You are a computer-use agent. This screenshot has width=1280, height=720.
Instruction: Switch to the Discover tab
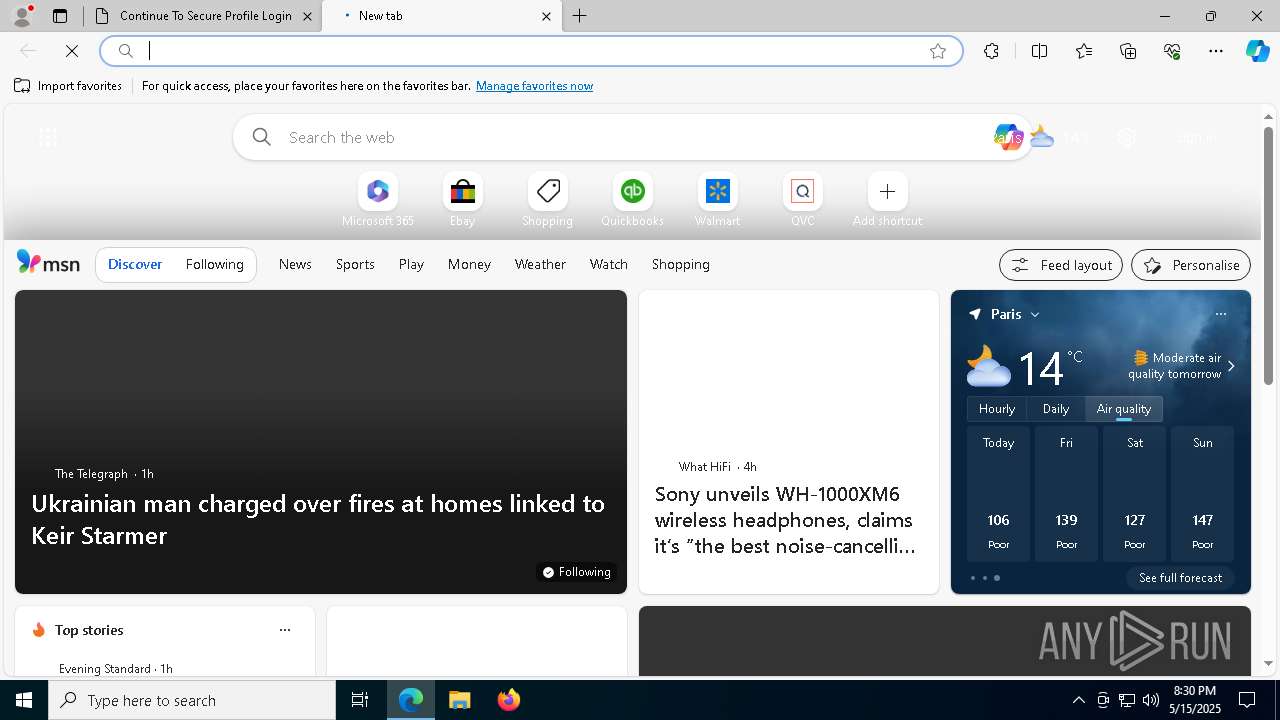point(135,264)
